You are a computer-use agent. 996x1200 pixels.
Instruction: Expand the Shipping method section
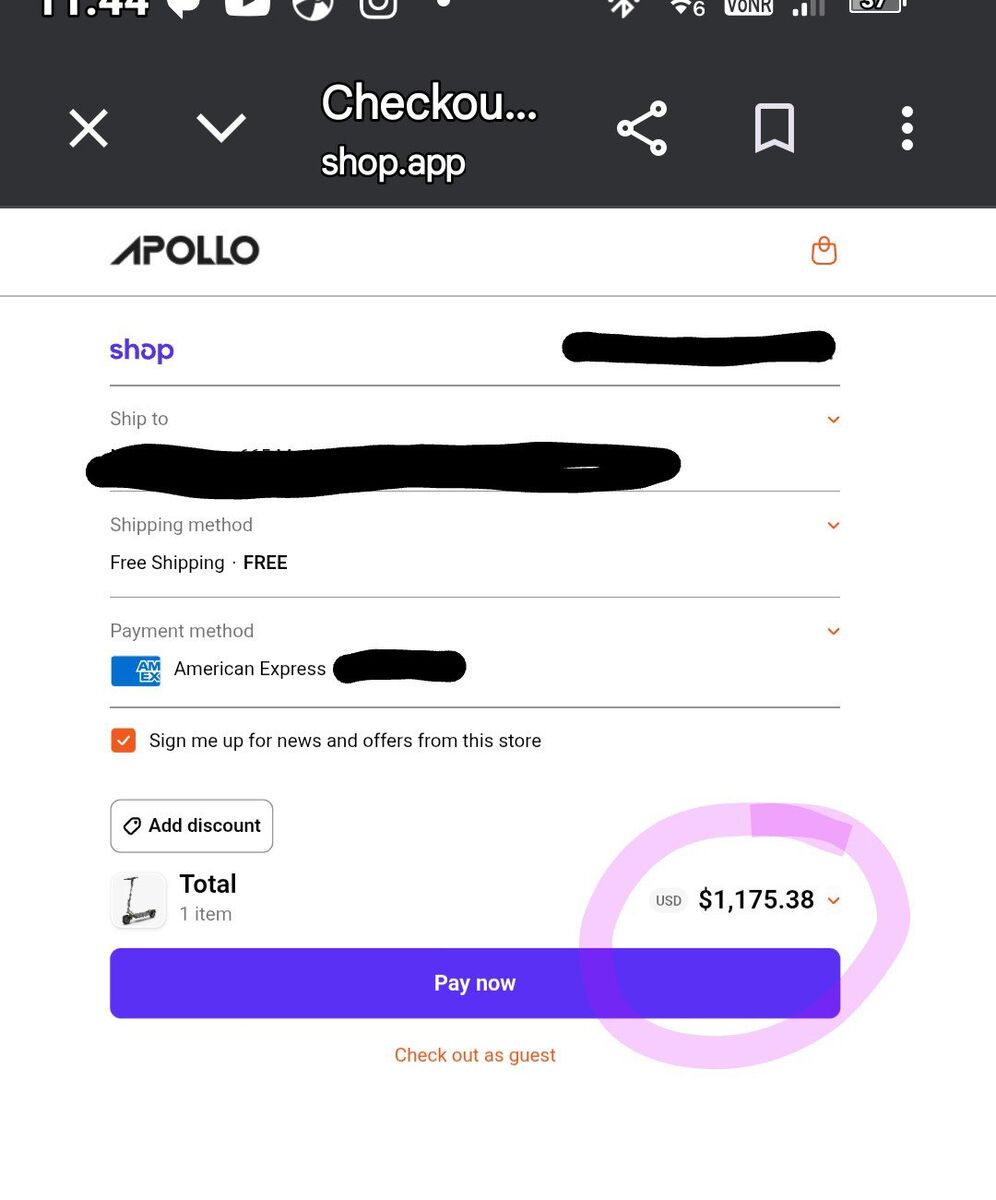pos(833,526)
